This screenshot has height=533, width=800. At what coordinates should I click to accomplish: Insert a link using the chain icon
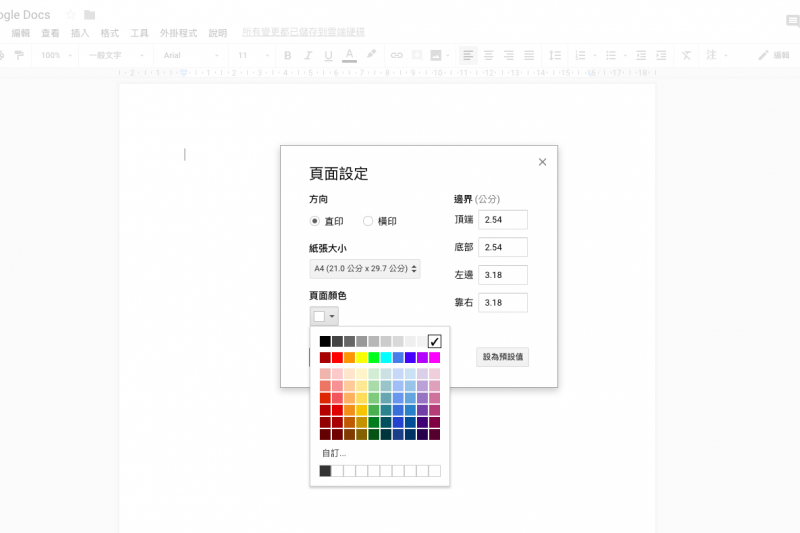(x=396, y=55)
